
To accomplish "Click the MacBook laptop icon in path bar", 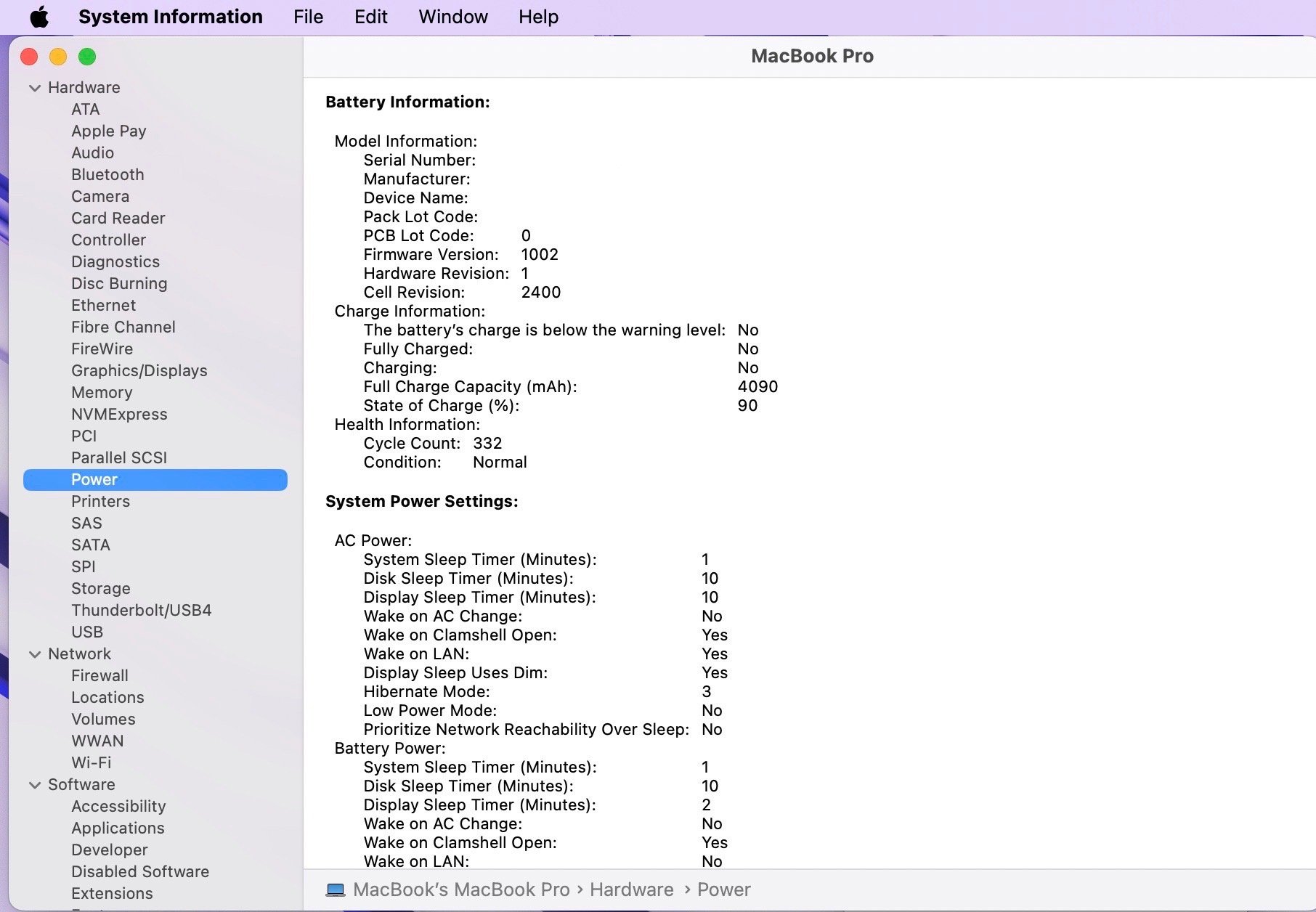I will click(335, 889).
